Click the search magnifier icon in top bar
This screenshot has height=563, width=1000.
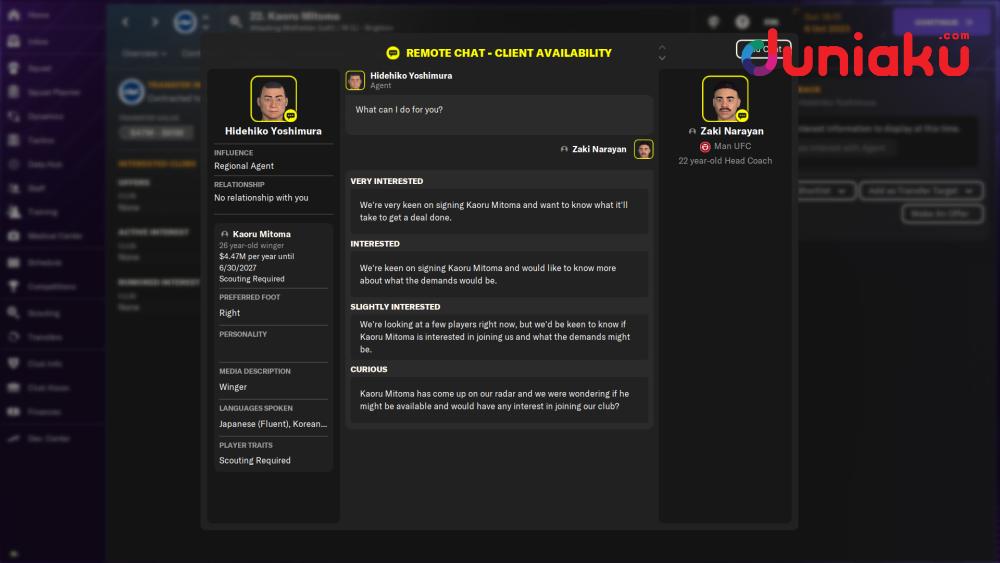click(236, 22)
